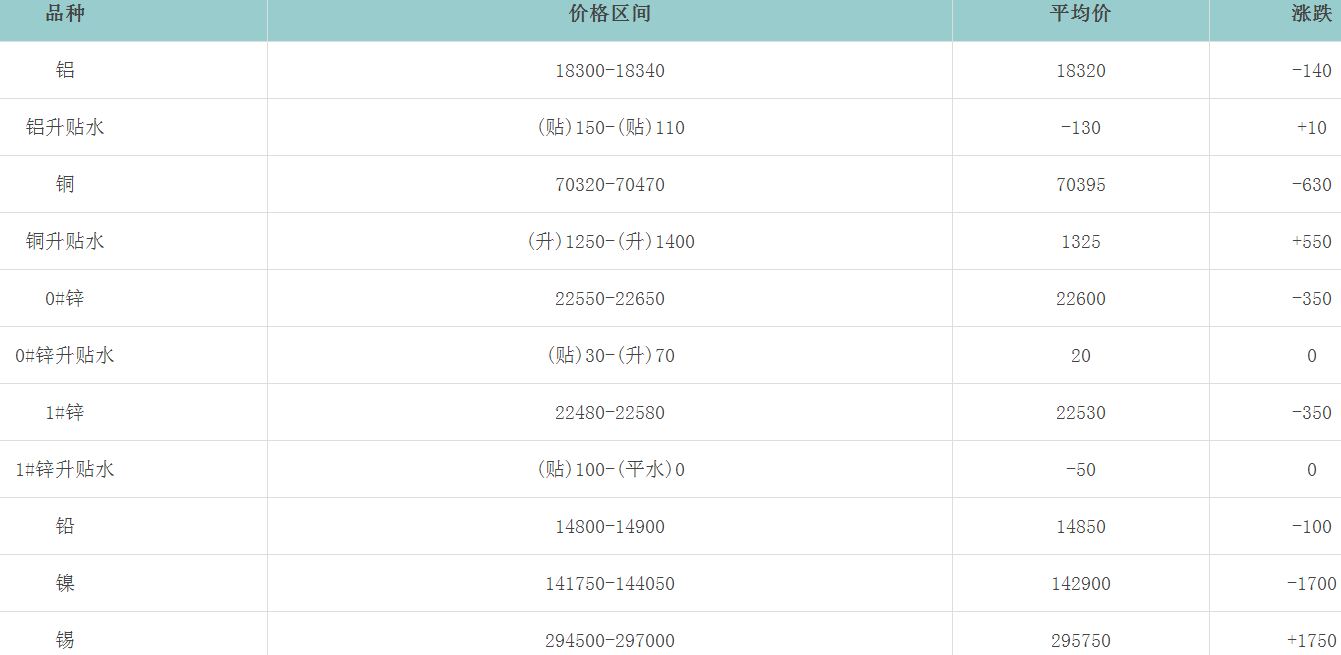The height and width of the screenshot is (655, 1341).
Task: Click the 铜升贴水 variety cell
Action: pyautogui.click(x=65, y=242)
